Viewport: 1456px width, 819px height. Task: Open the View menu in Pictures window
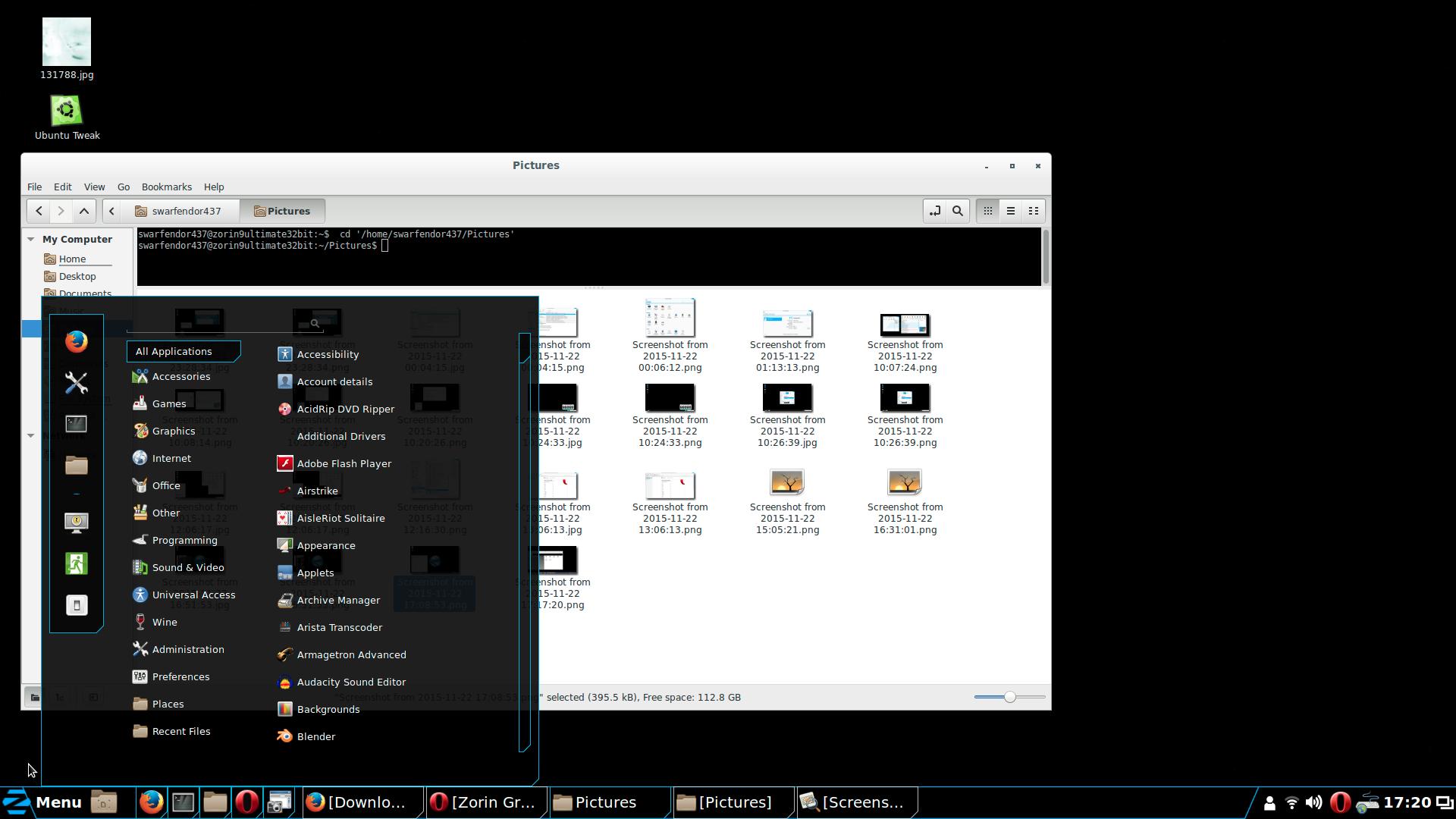(x=94, y=187)
